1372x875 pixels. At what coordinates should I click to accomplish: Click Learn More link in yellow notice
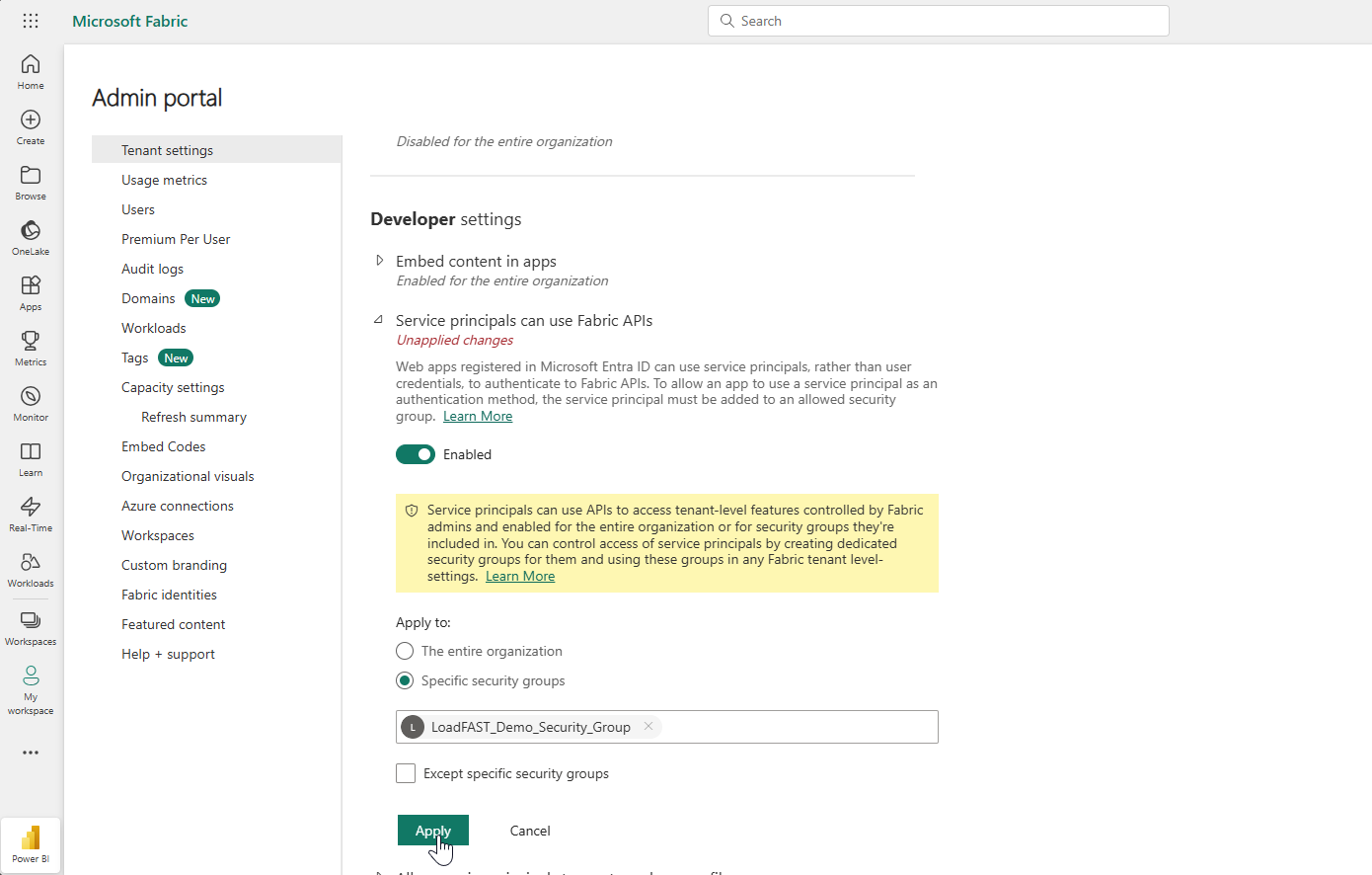(x=520, y=576)
